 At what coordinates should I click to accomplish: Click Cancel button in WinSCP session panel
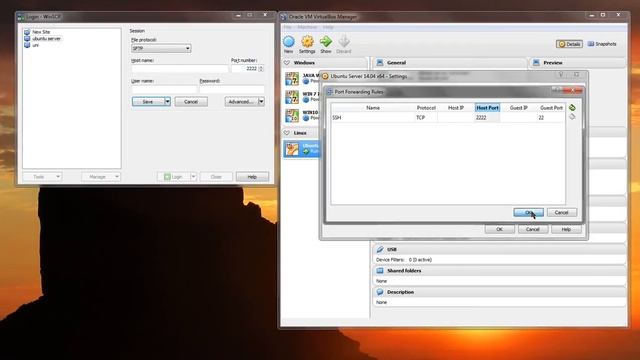pos(191,101)
